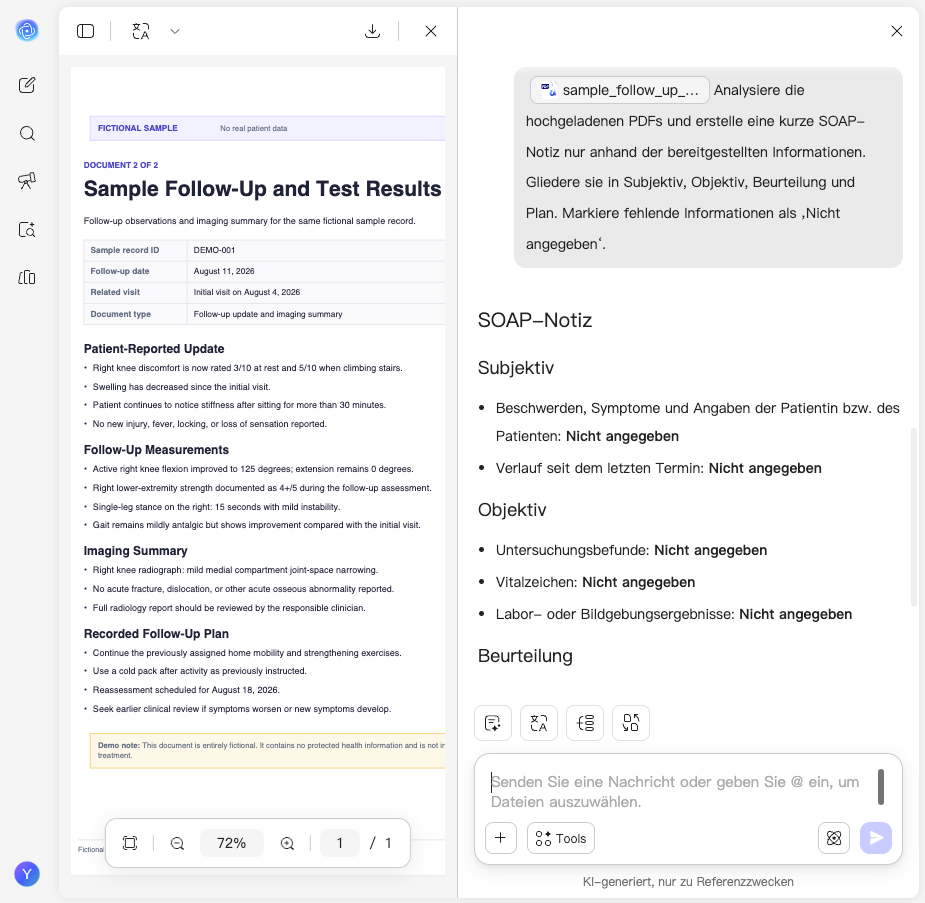Image resolution: width=925 pixels, height=903 pixels.
Task: Click the translate quick action below chat
Action: (x=539, y=723)
